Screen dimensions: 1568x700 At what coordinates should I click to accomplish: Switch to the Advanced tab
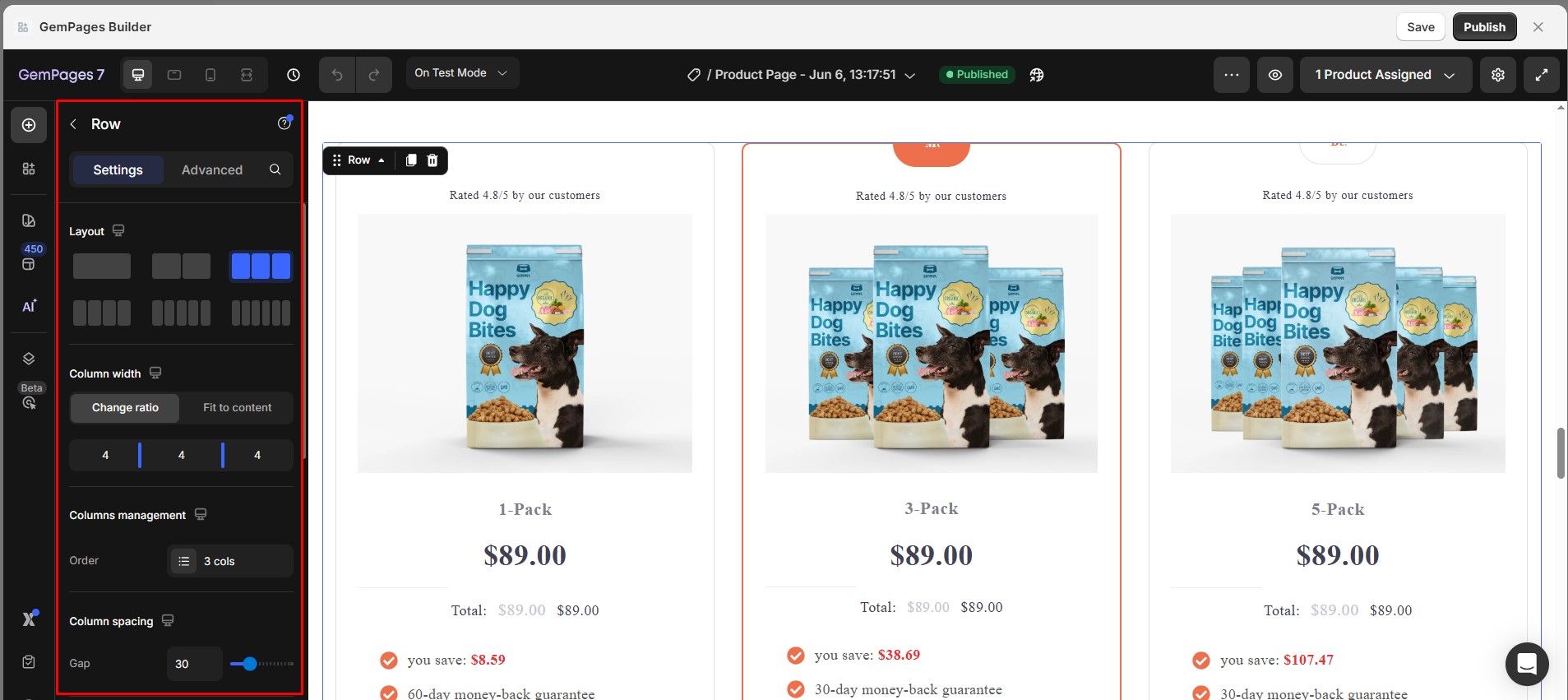212,170
